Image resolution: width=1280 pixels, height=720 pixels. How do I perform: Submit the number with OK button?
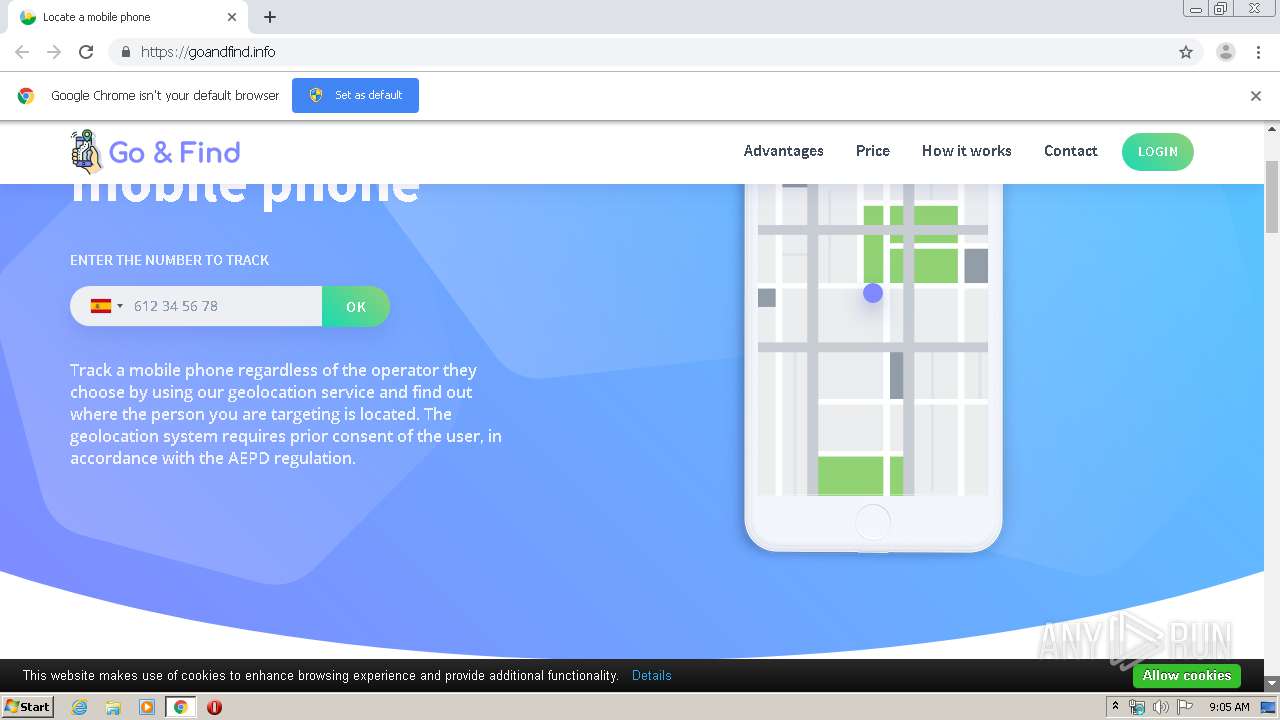point(356,306)
